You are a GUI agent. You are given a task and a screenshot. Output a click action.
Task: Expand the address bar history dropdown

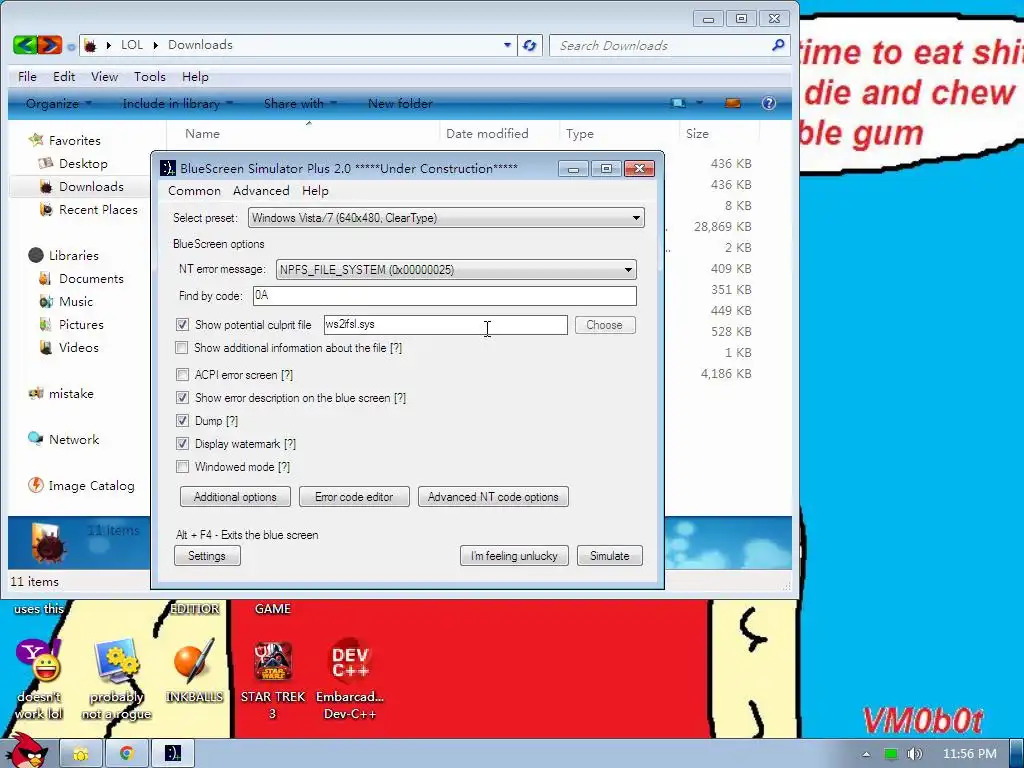coord(507,45)
